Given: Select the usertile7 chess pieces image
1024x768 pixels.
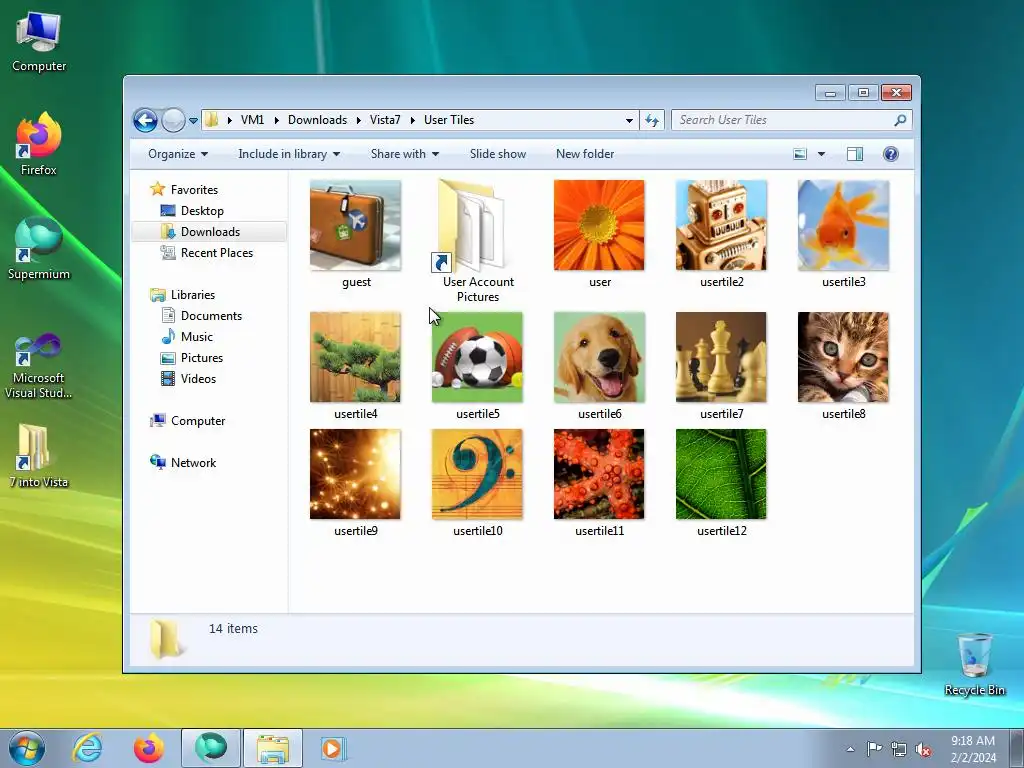Looking at the screenshot, I should pos(721,357).
